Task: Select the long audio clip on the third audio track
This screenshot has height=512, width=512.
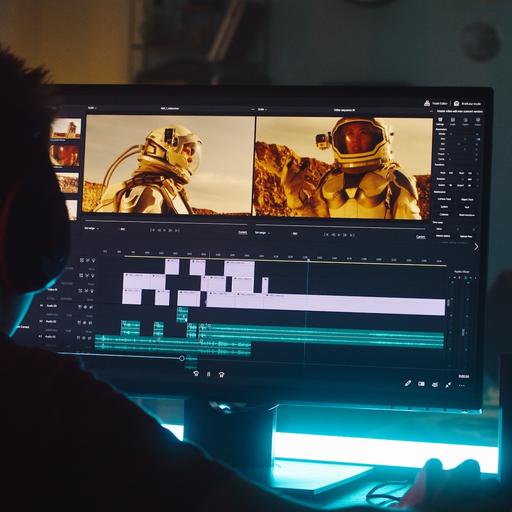Action: [x=172, y=344]
